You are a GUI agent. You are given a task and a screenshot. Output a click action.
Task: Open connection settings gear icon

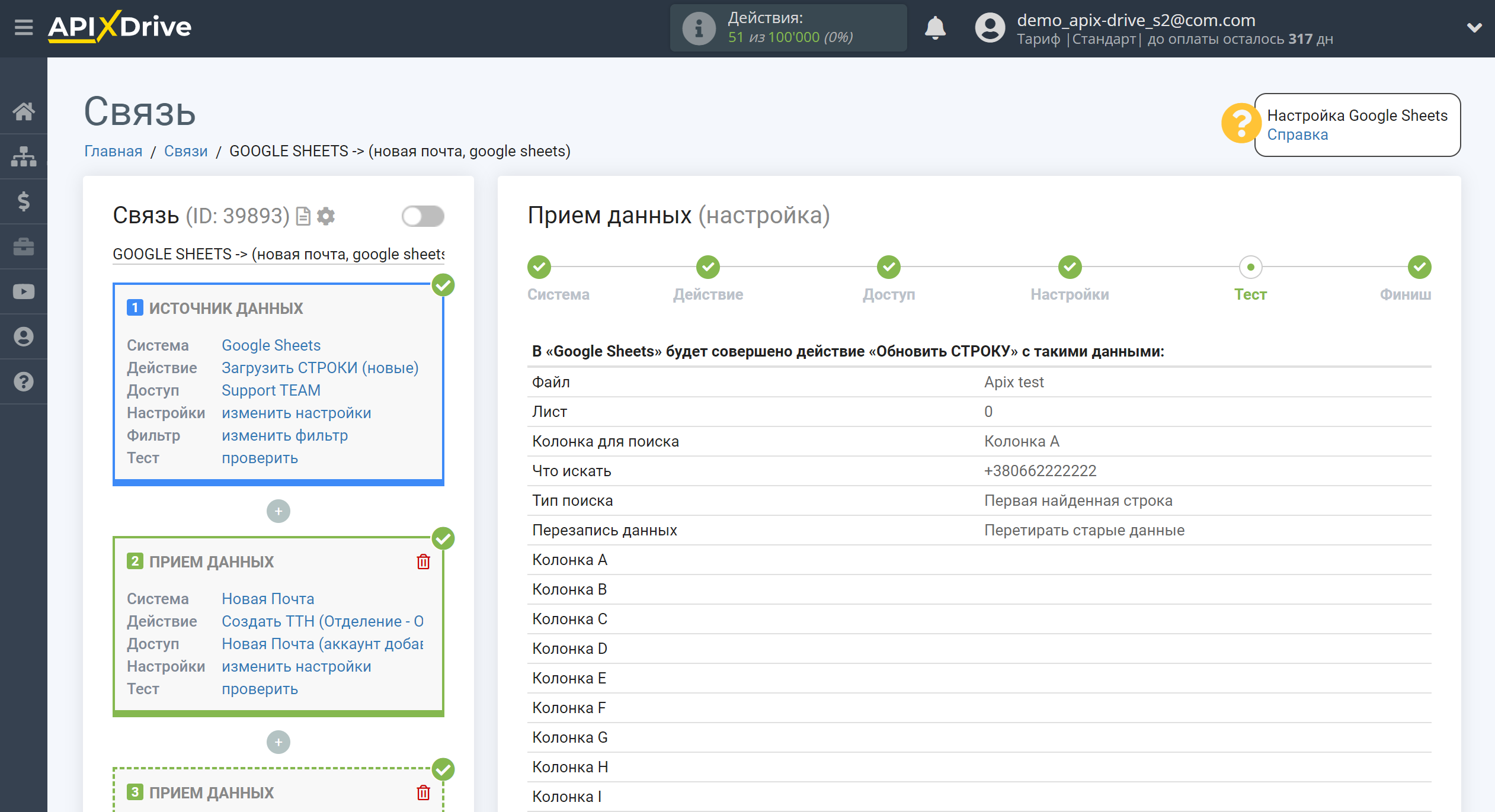click(x=326, y=216)
